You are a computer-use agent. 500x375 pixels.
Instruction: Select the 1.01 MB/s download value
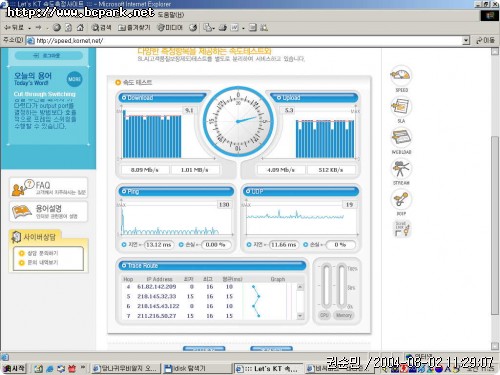195,170
